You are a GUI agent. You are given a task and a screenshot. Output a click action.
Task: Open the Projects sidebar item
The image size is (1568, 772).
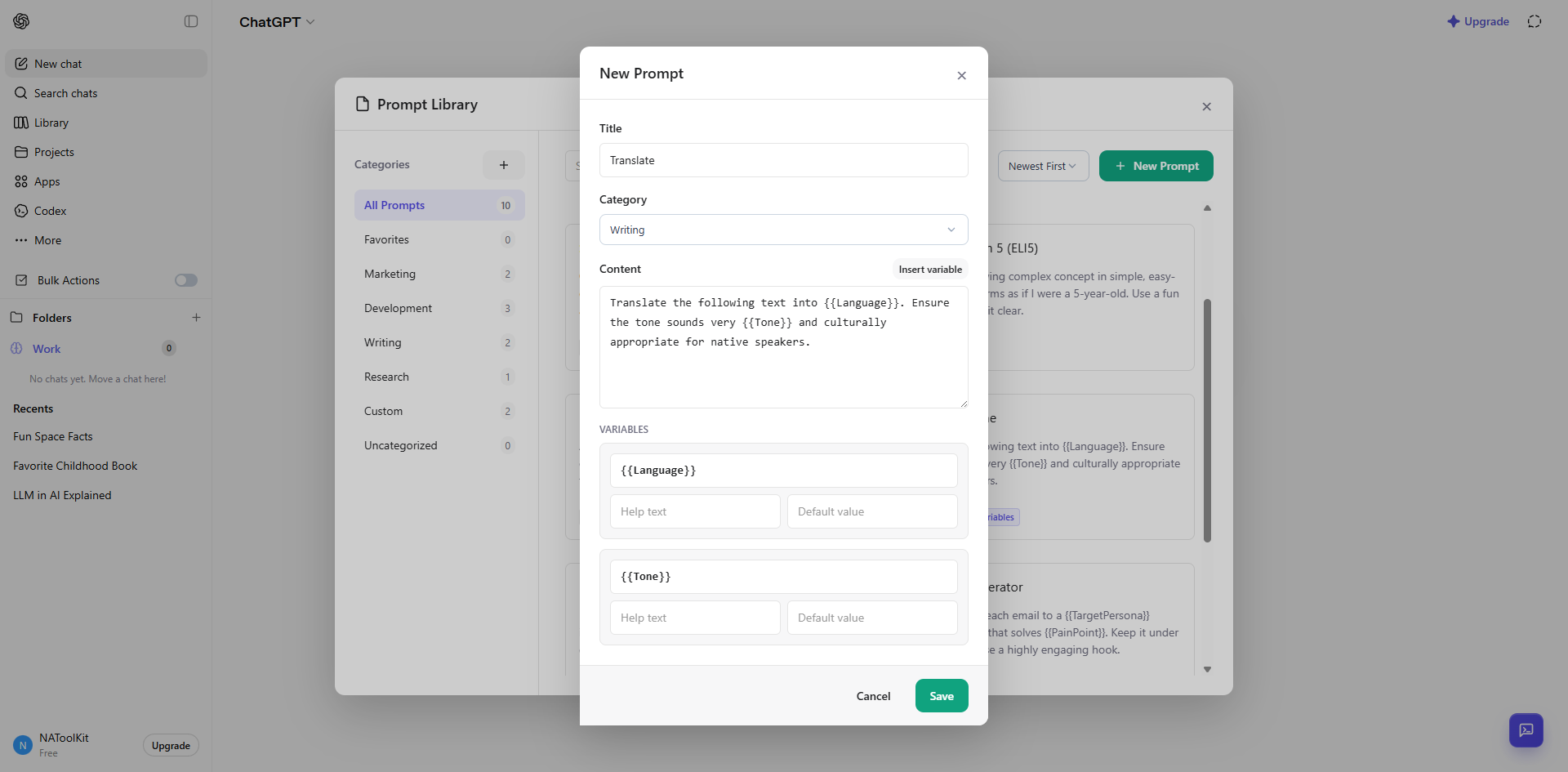pos(106,152)
